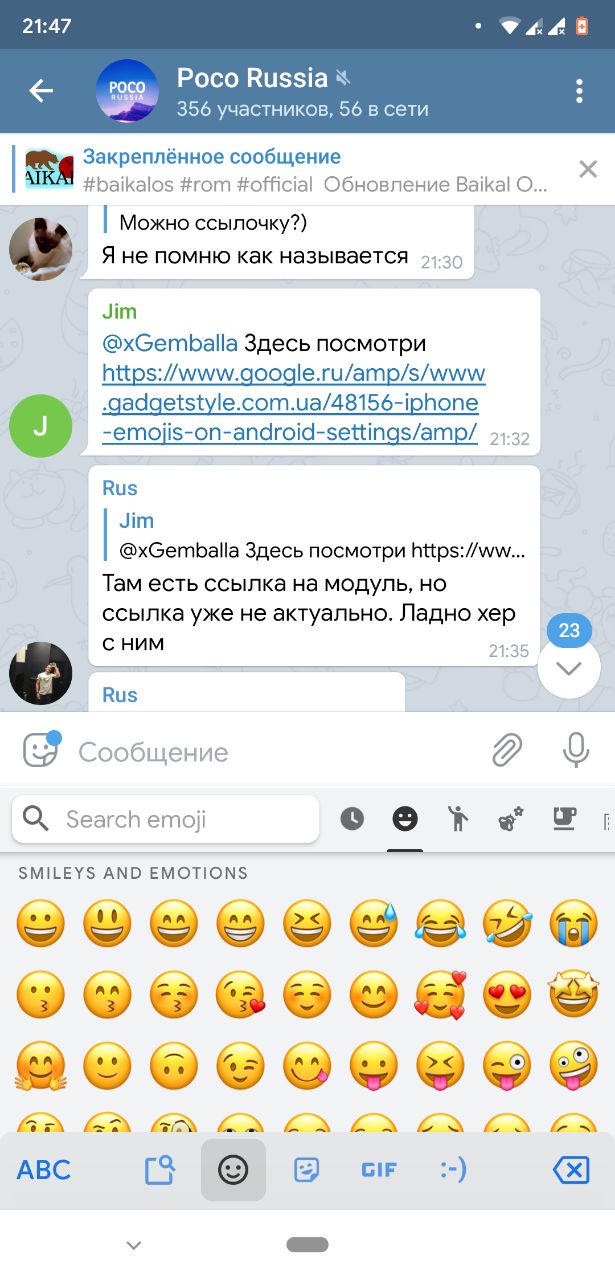Screen dimensions: 615x1280
Task: Tap the paperclip attach file icon
Action: [x=507, y=750]
